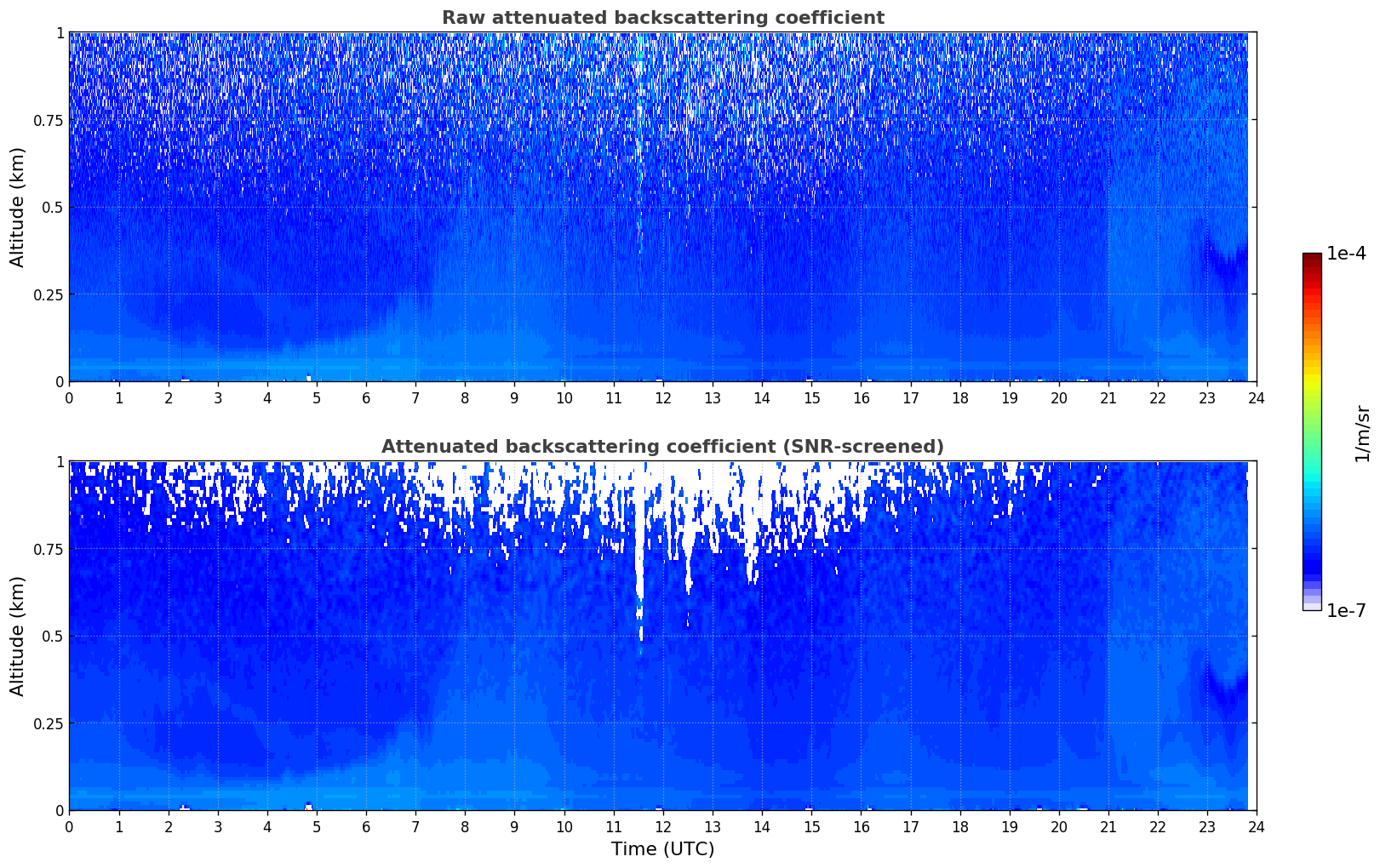Pick time tick "2" under the SNR-screened plot
Screen dimensions: 1380x868
168,826
